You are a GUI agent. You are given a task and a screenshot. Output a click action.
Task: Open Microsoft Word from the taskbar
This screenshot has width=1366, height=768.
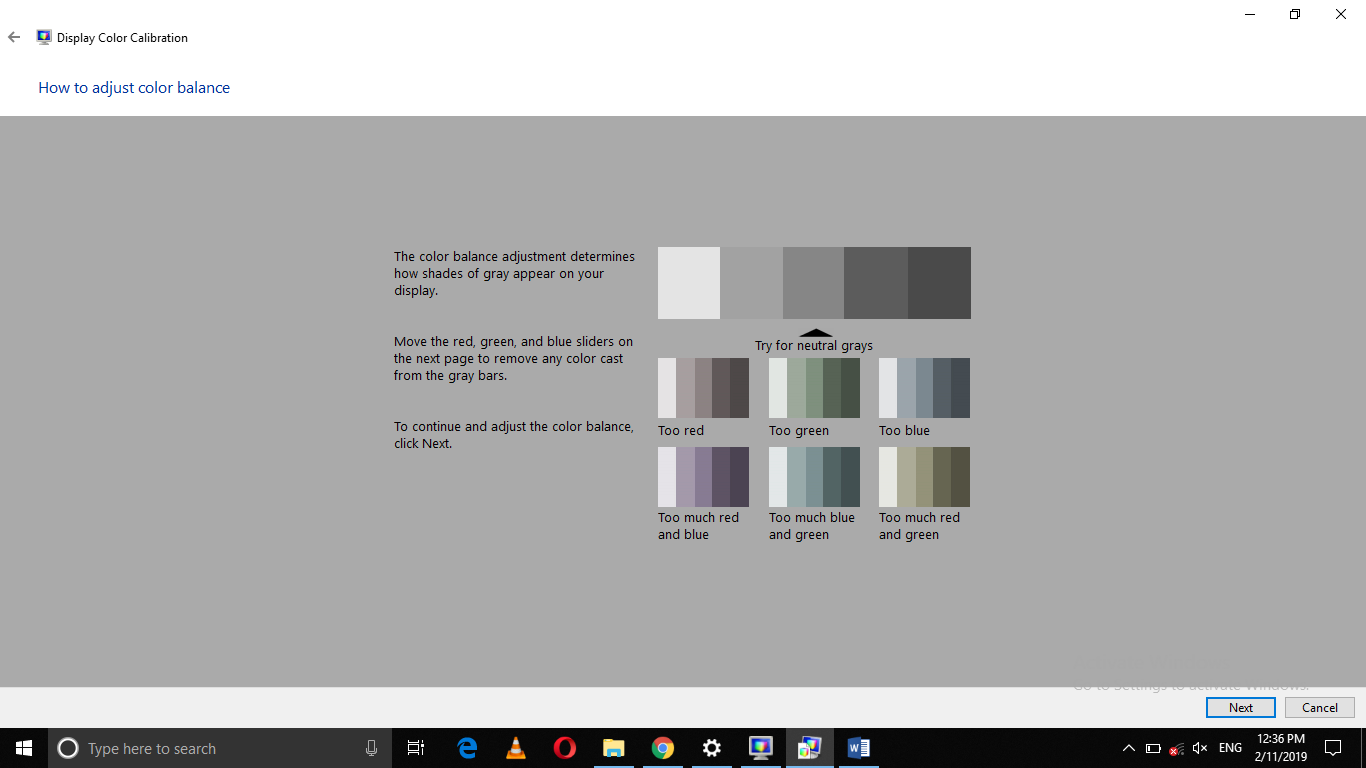point(857,748)
